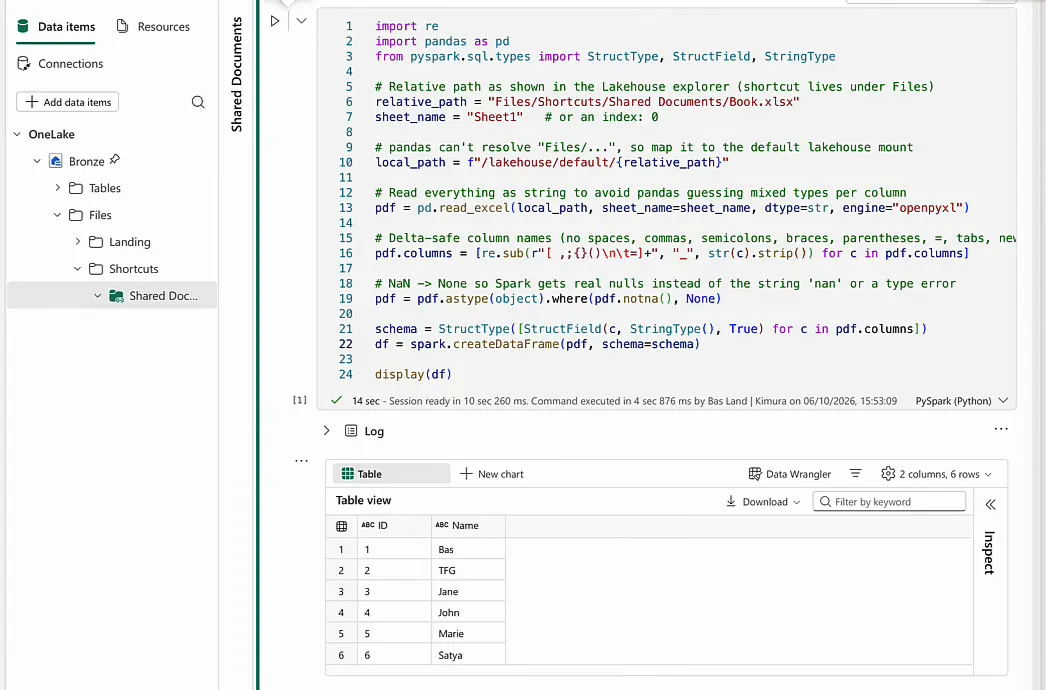Launch Data Wrangler
The width and height of the screenshot is (1046, 690).
[790, 474]
